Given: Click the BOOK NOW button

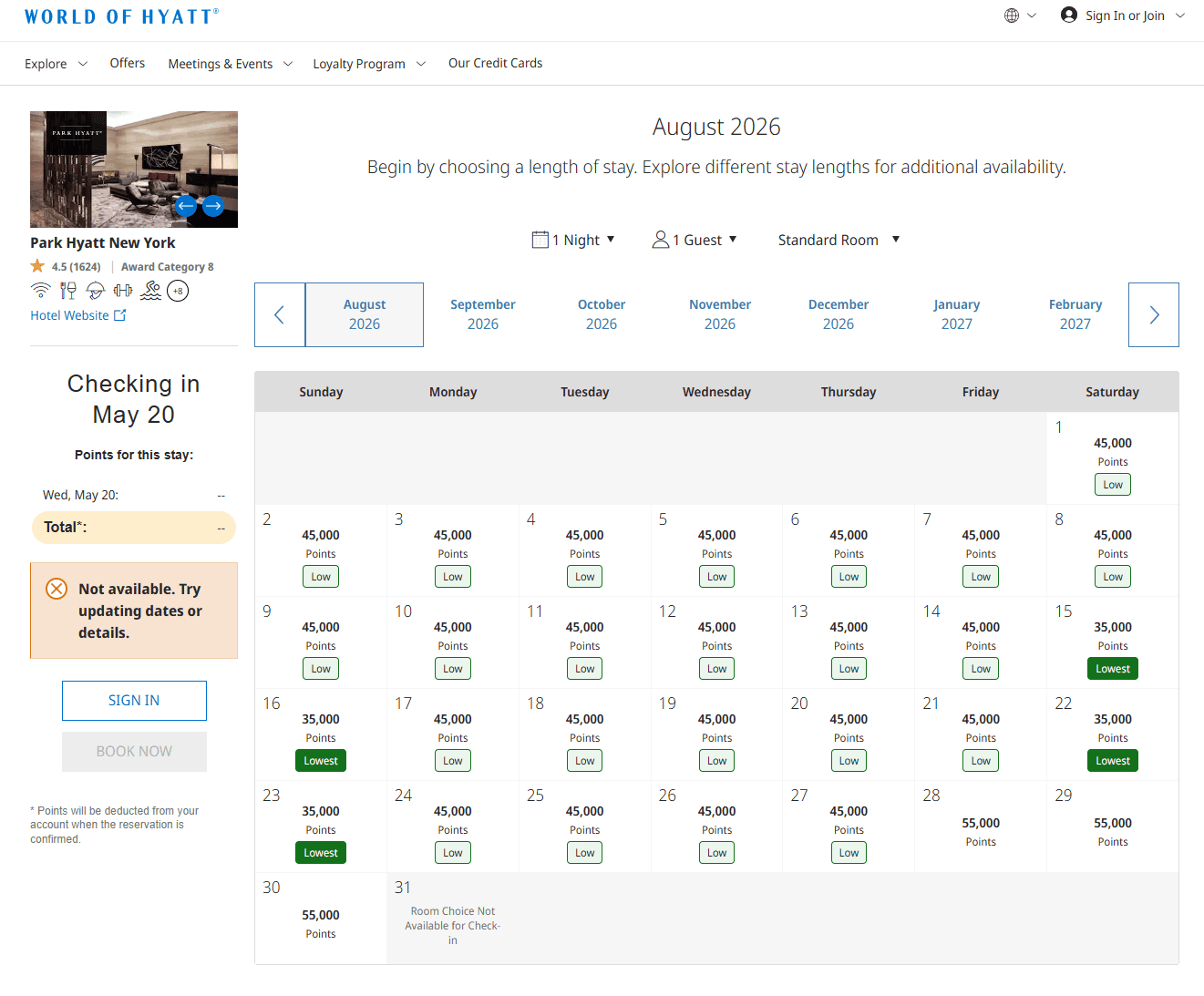Looking at the screenshot, I should click(134, 752).
